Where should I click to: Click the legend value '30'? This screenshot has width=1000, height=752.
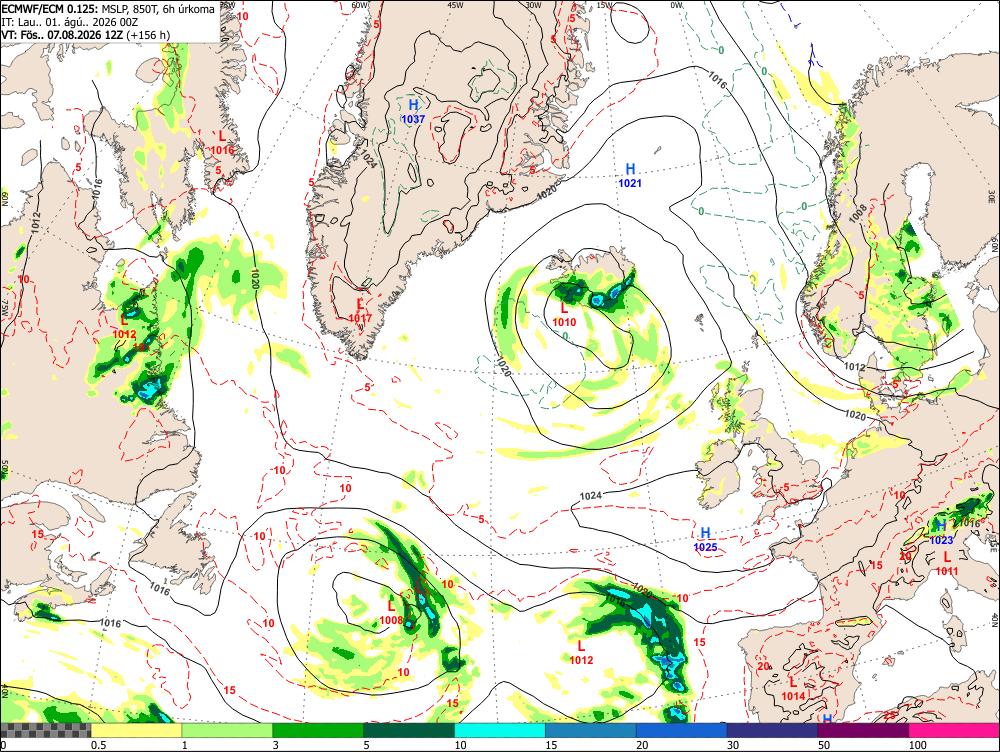coord(733,745)
